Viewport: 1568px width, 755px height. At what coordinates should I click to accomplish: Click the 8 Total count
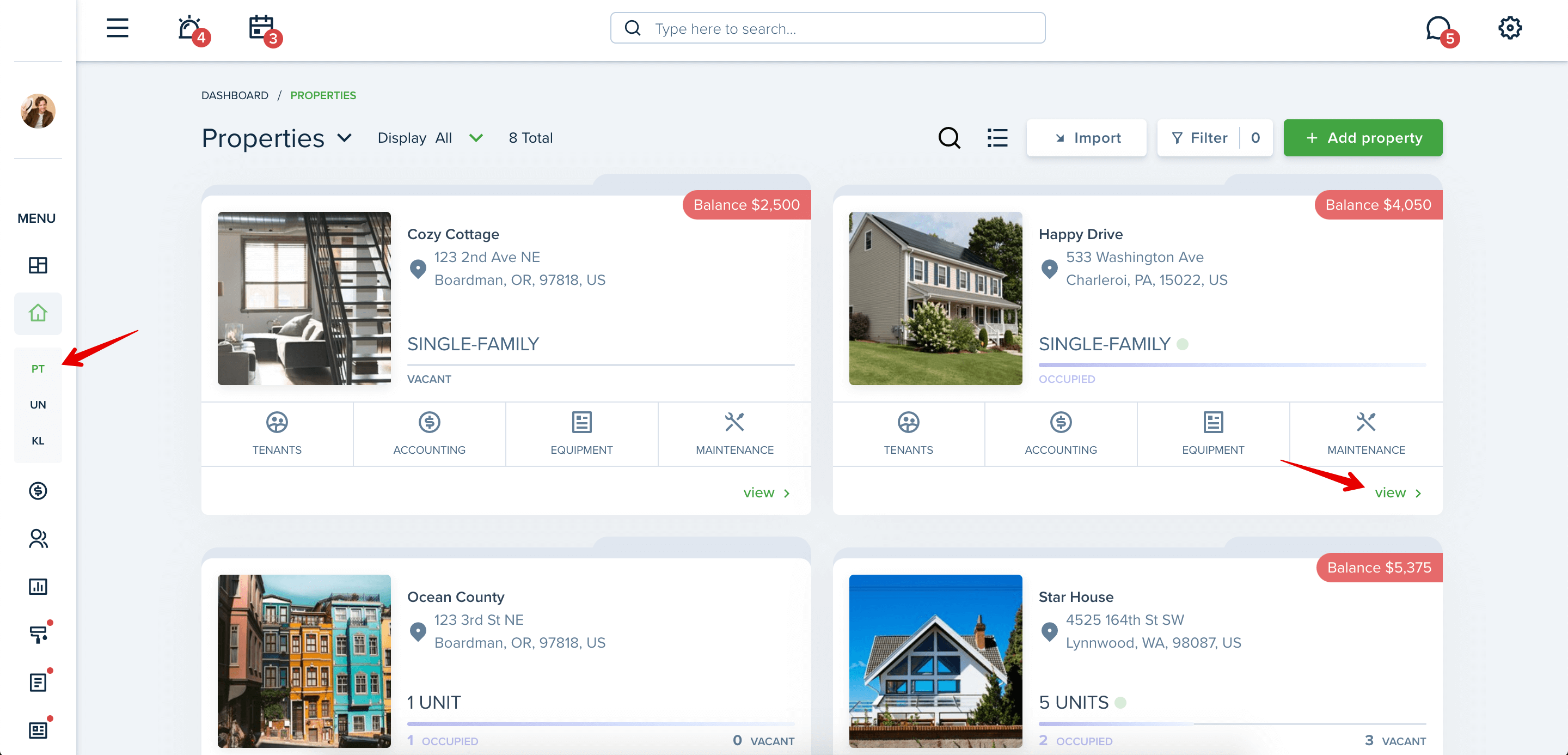531,138
